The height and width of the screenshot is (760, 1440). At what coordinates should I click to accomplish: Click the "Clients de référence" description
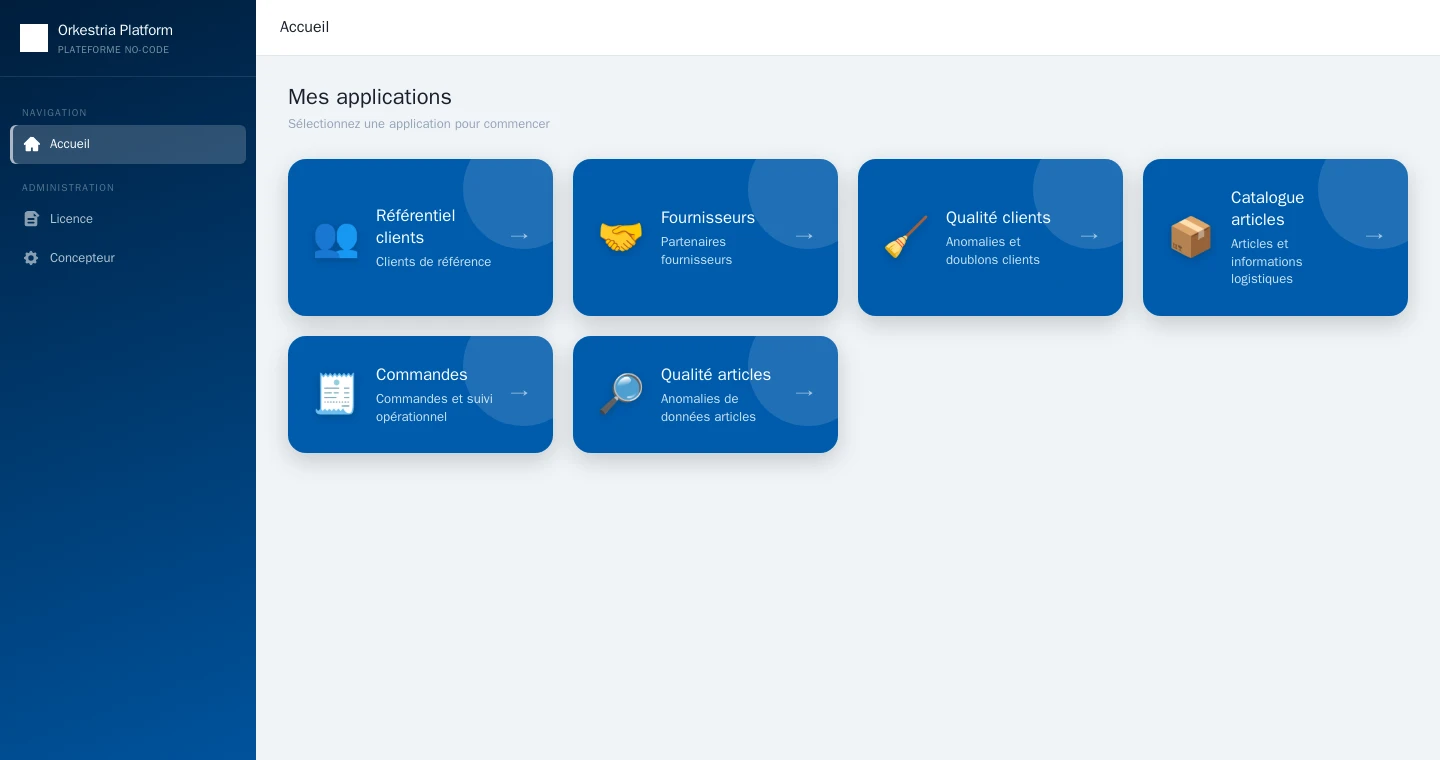(434, 262)
